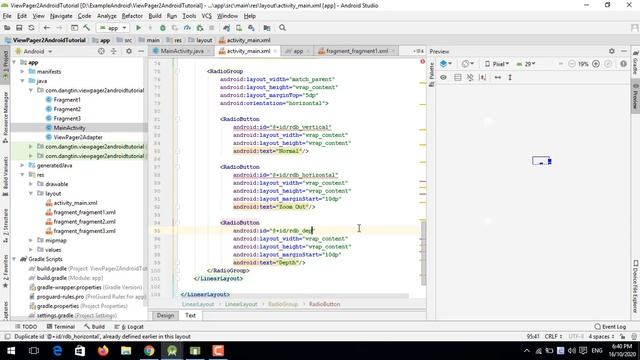The image size is (640, 360).
Task: Open the Windows Start menu
Action: click(x=11, y=351)
